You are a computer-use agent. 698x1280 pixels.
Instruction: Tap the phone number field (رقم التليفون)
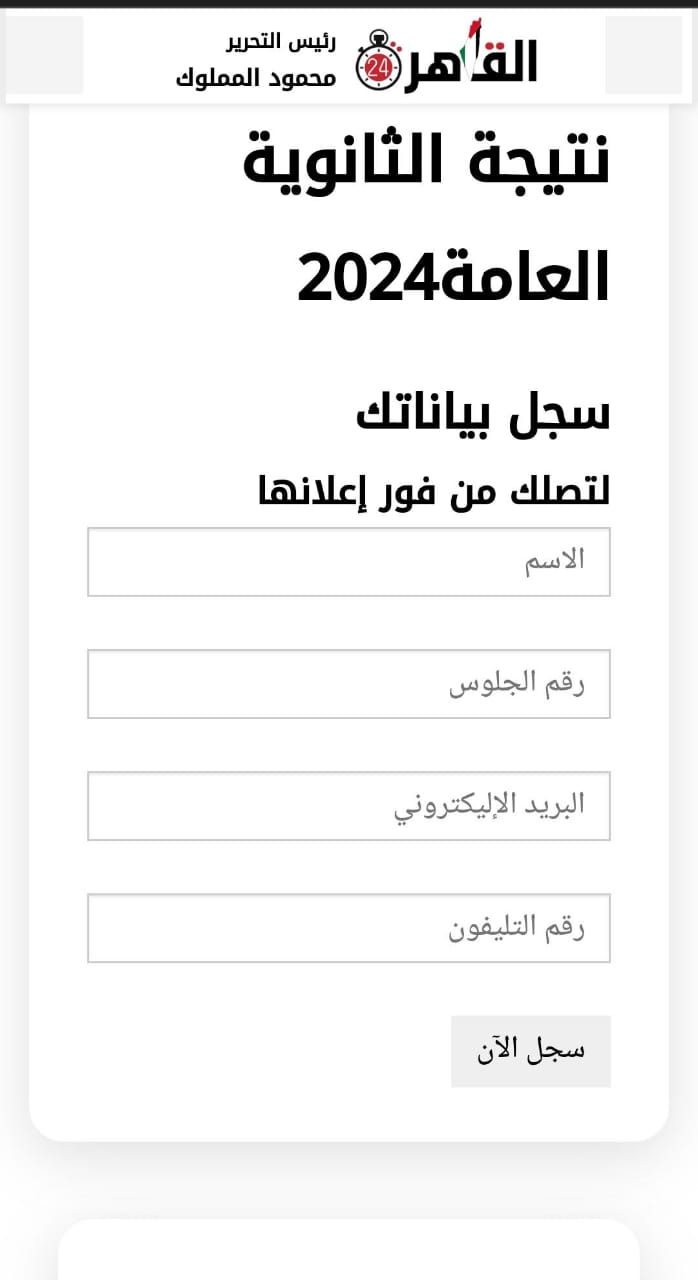(x=349, y=928)
